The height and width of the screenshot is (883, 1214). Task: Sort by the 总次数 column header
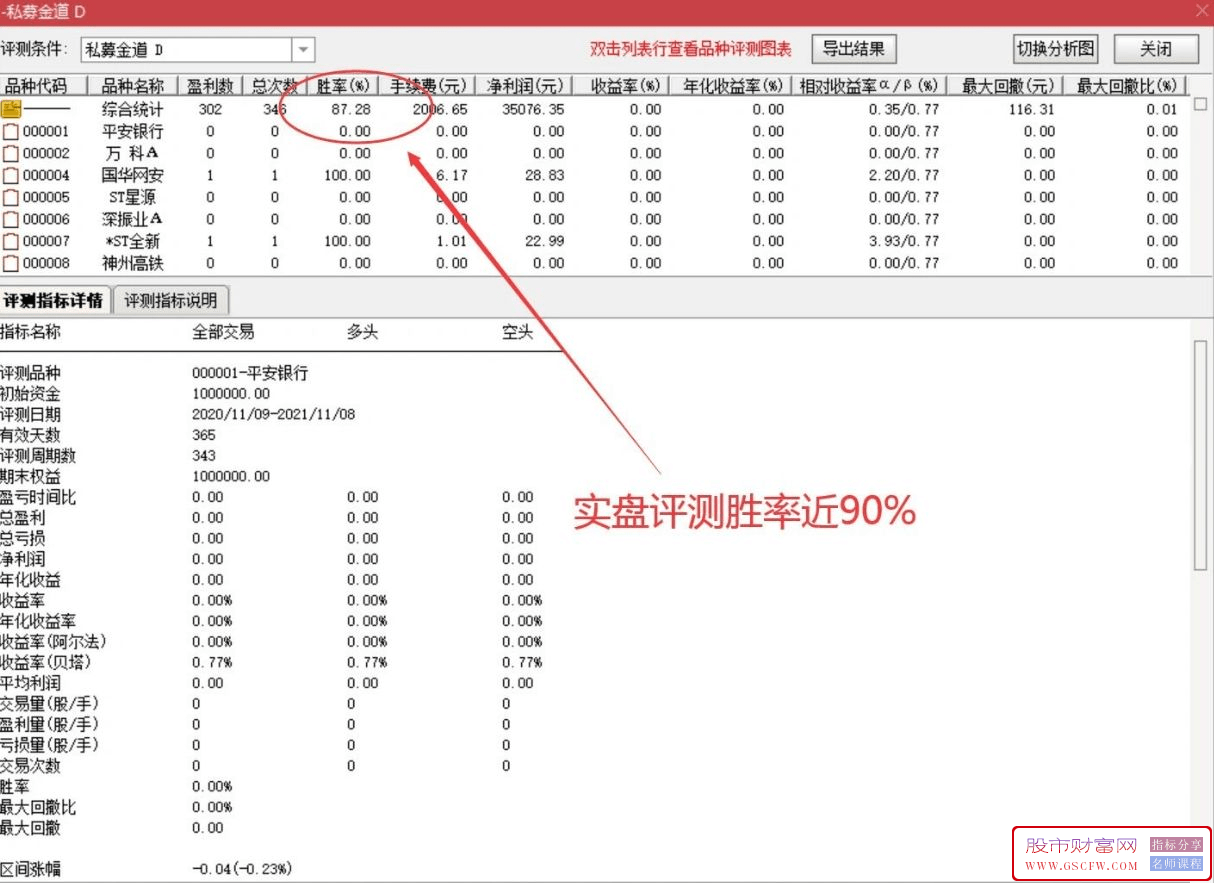click(x=274, y=85)
